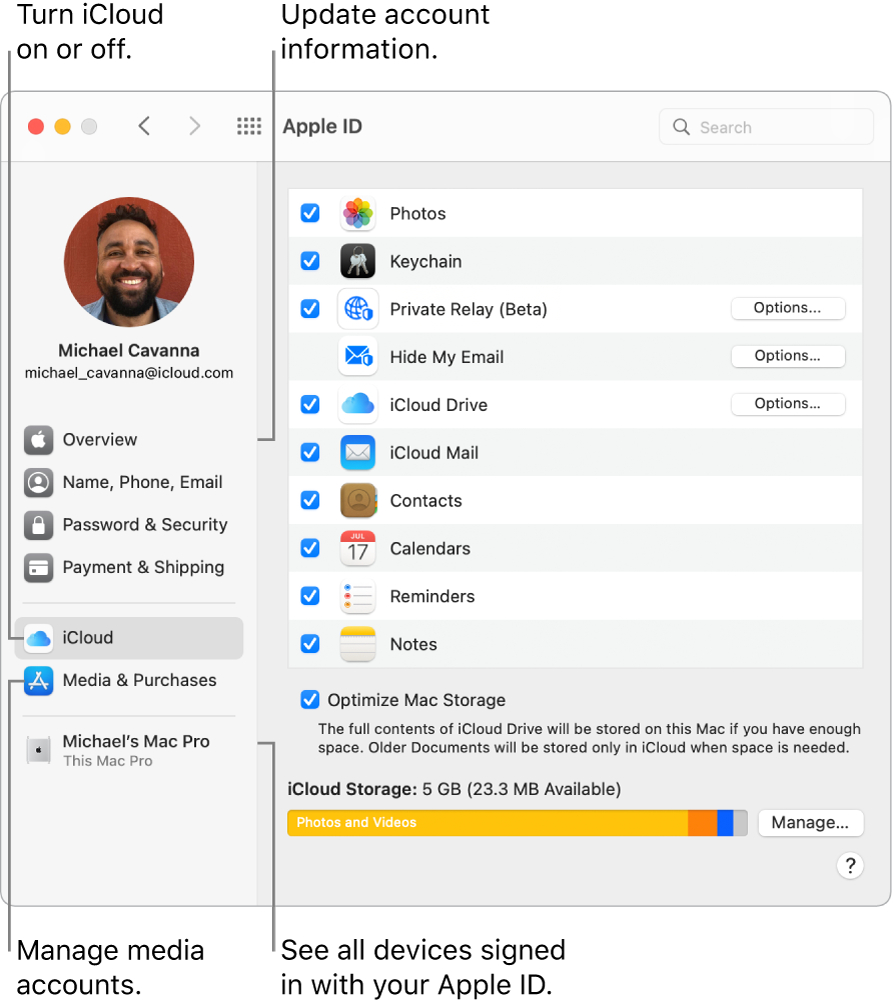
Task: Select the Photos icon in iCloud services list
Action: click(358, 213)
